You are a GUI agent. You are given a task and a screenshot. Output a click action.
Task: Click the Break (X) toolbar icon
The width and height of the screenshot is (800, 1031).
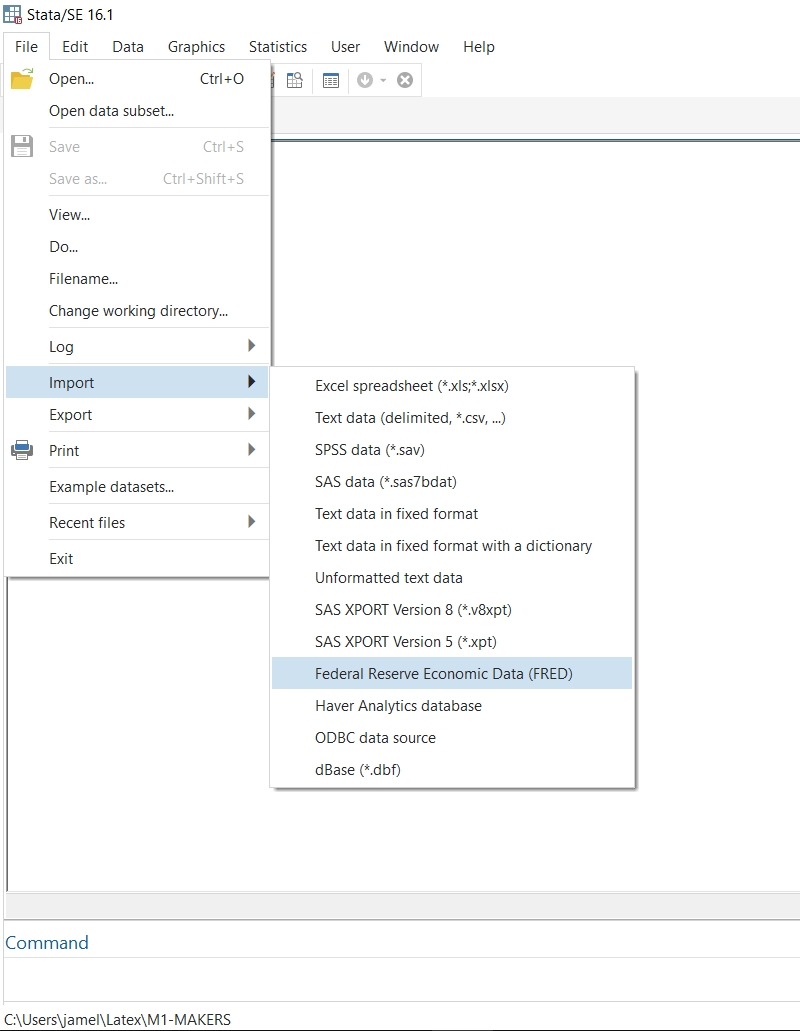click(x=405, y=80)
